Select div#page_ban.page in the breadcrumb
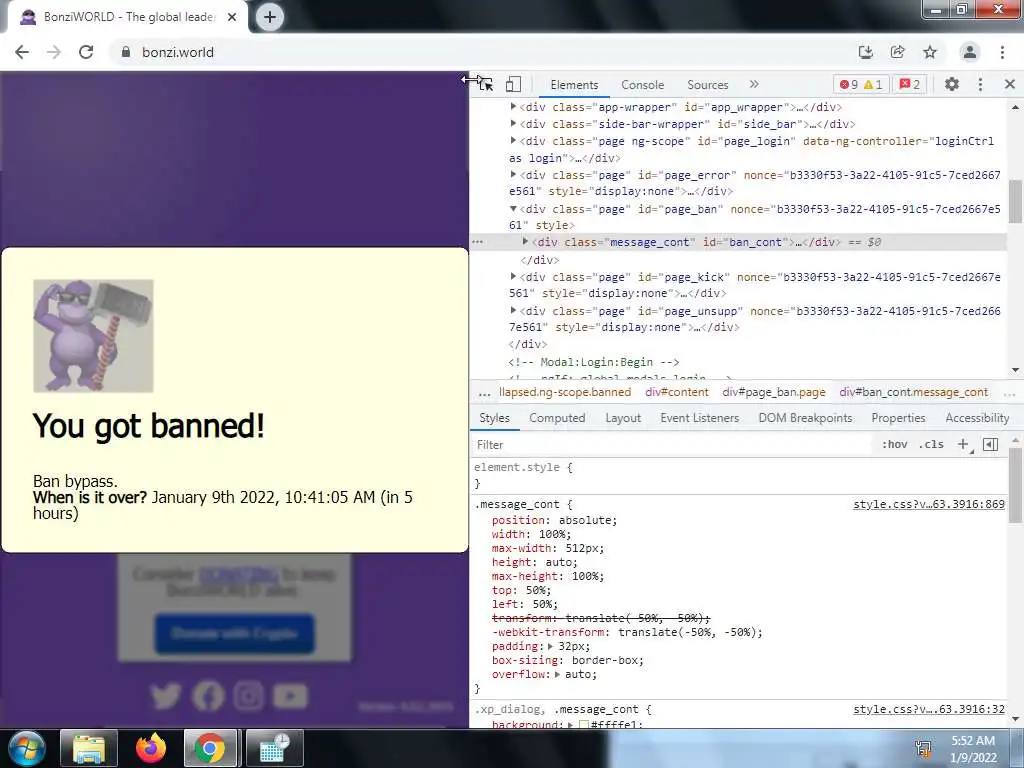Viewport: 1024px width, 768px height. [x=774, y=392]
